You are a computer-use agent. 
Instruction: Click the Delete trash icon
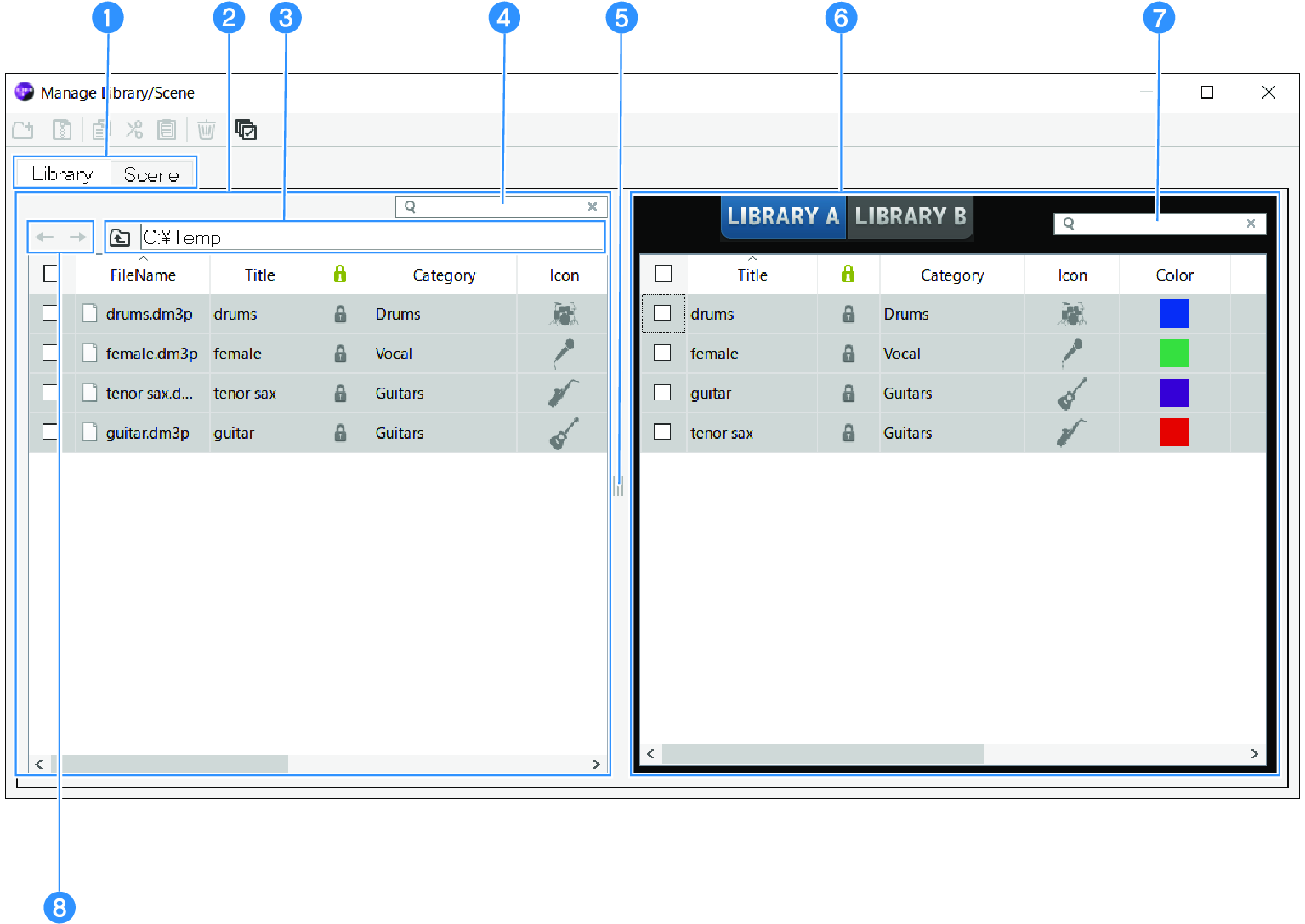click(206, 129)
